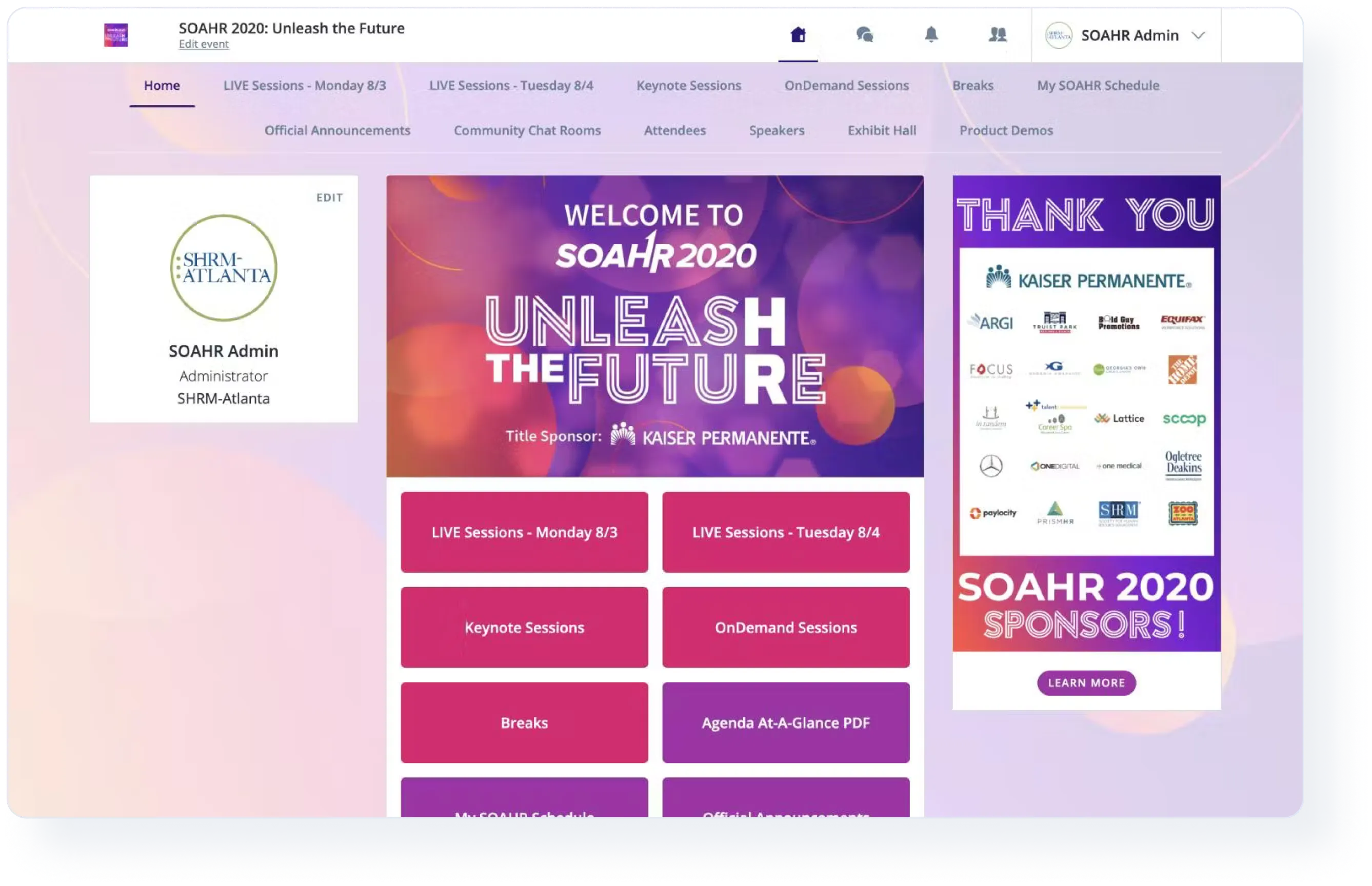Click the Edit event link
The height and width of the screenshot is (886, 1372).
(203, 44)
